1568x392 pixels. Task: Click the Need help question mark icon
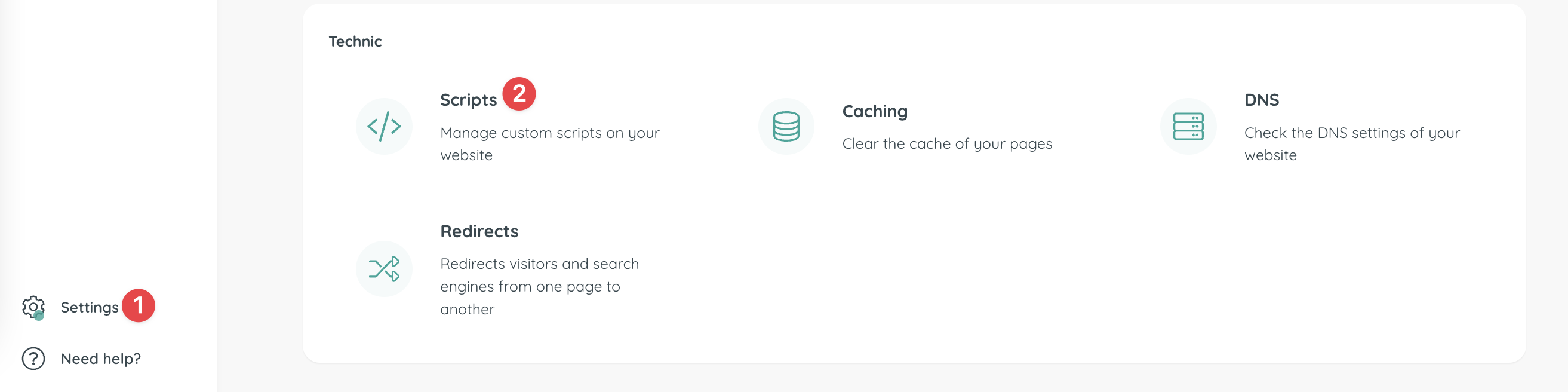tap(33, 359)
